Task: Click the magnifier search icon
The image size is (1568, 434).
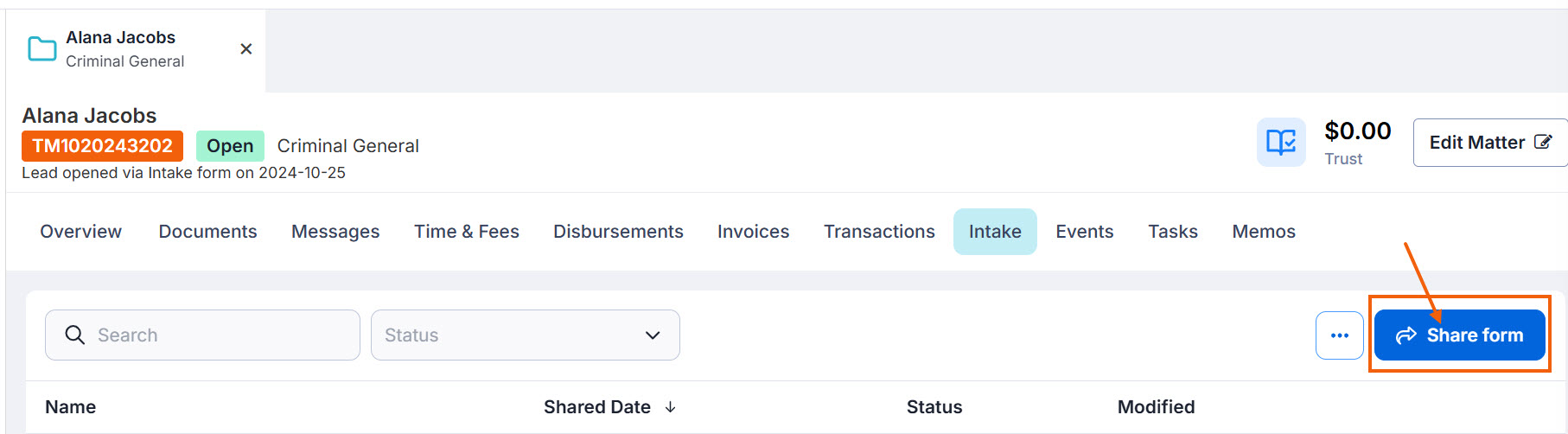Action: 75,335
